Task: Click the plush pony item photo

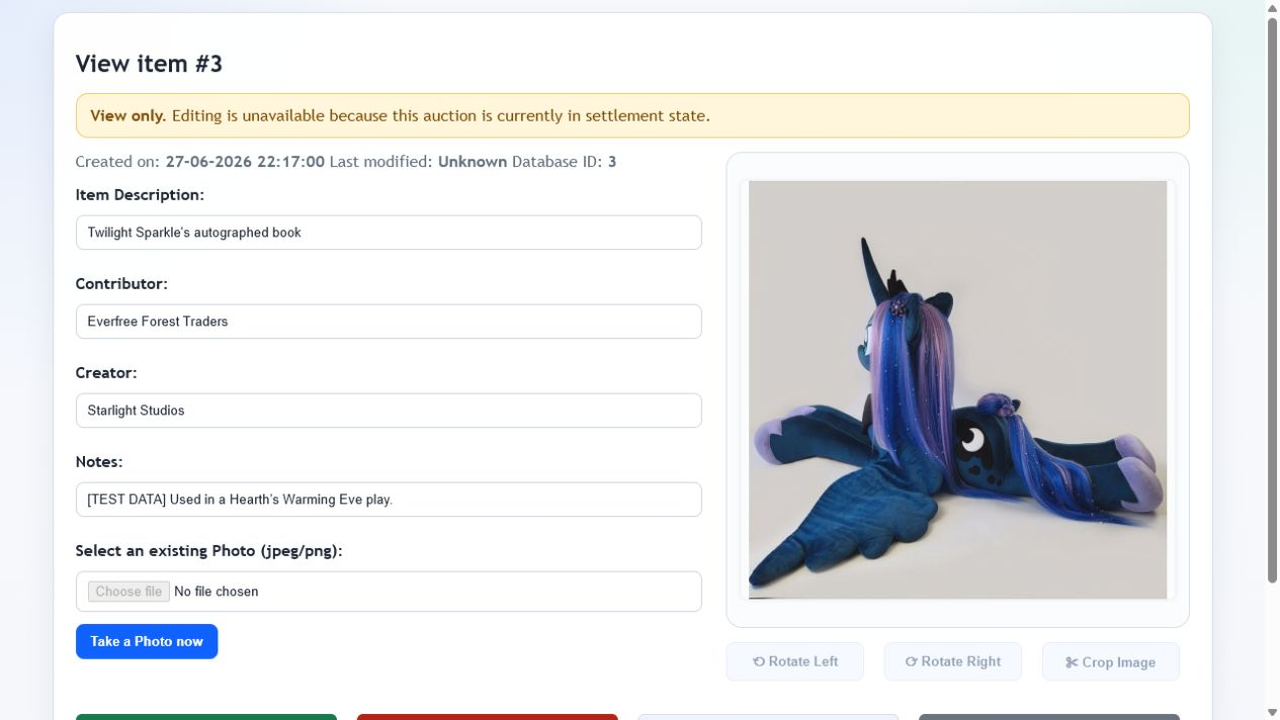Action: [x=958, y=390]
